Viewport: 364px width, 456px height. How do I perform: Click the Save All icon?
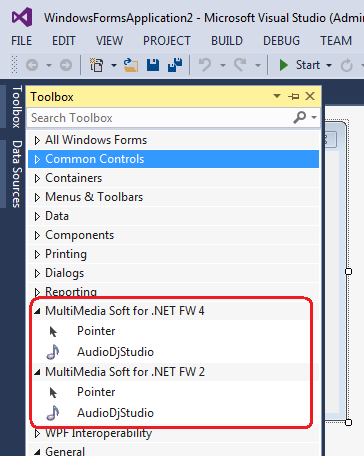[x=175, y=65]
